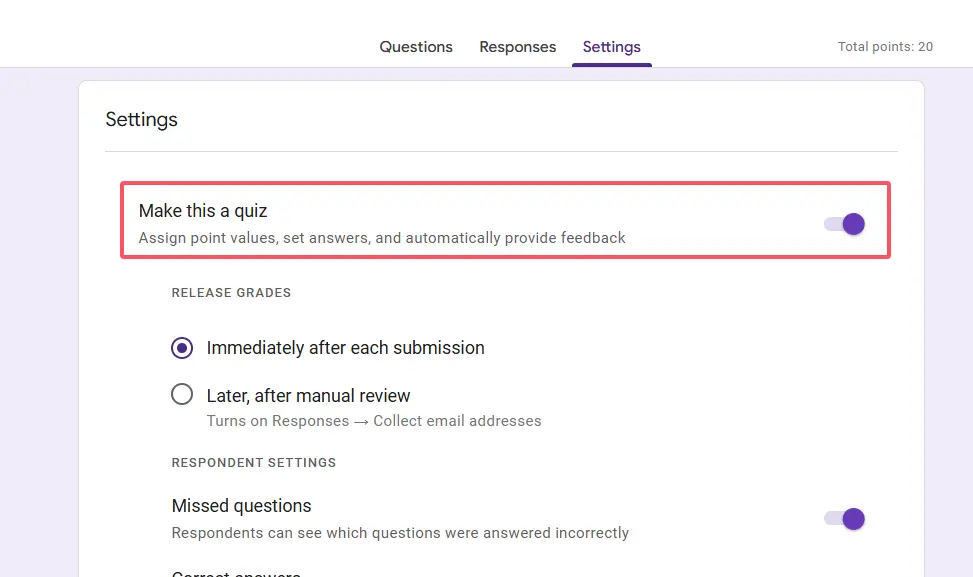Click the RELEASE GRADES section header
The height and width of the screenshot is (577, 973).
[x=231, y=293]
